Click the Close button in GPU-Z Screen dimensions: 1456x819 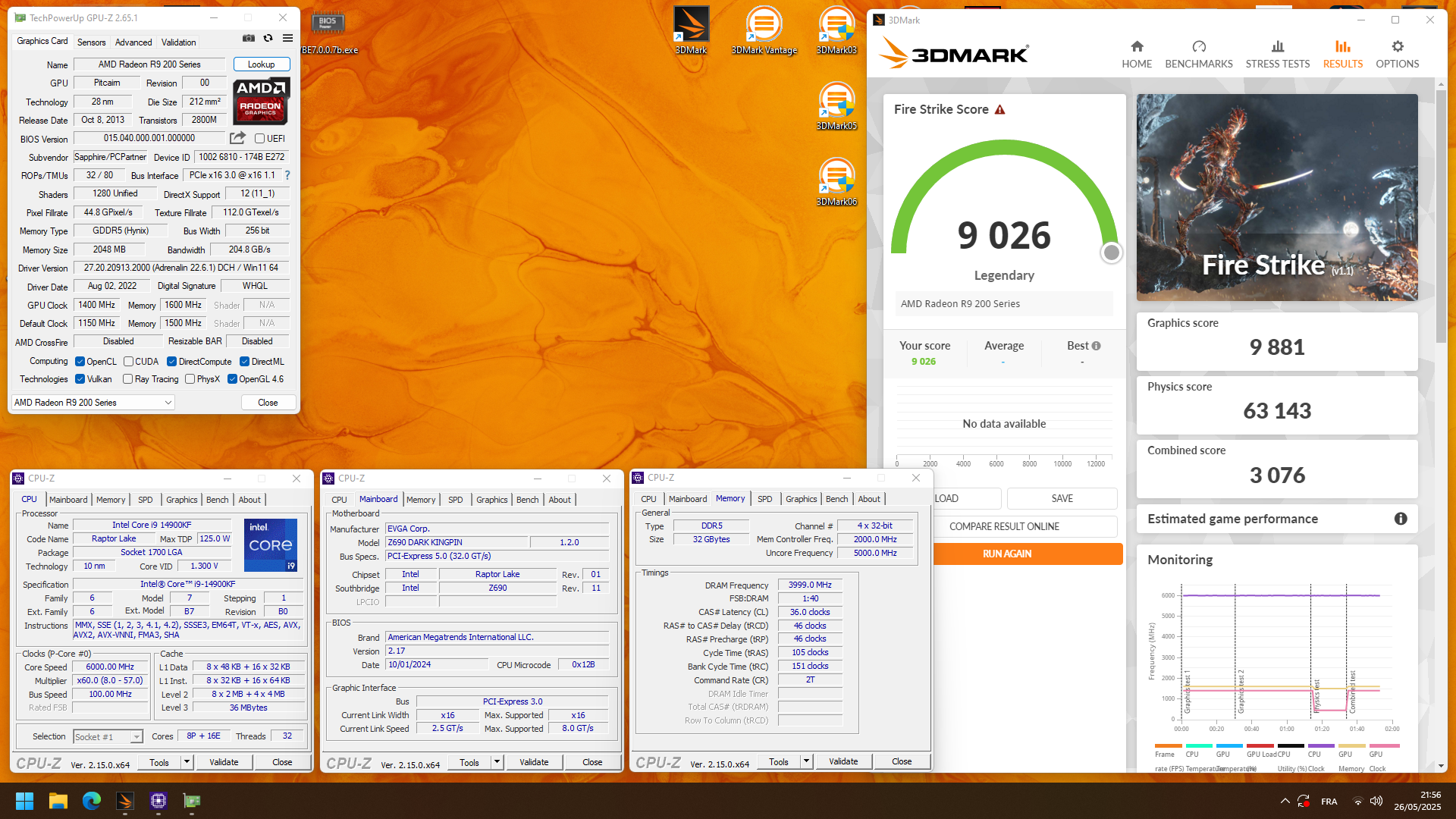coord(268,403)
